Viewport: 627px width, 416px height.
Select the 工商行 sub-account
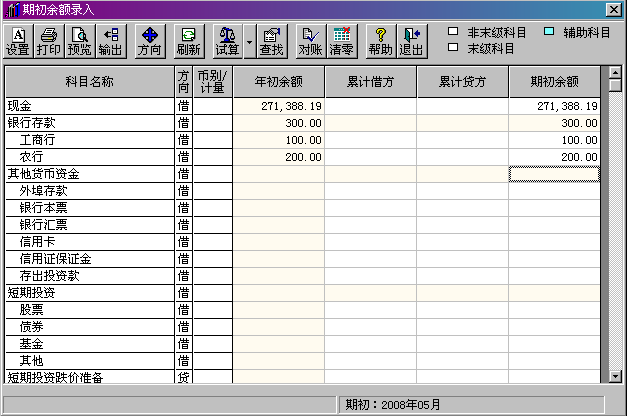(x=90, y=140)
